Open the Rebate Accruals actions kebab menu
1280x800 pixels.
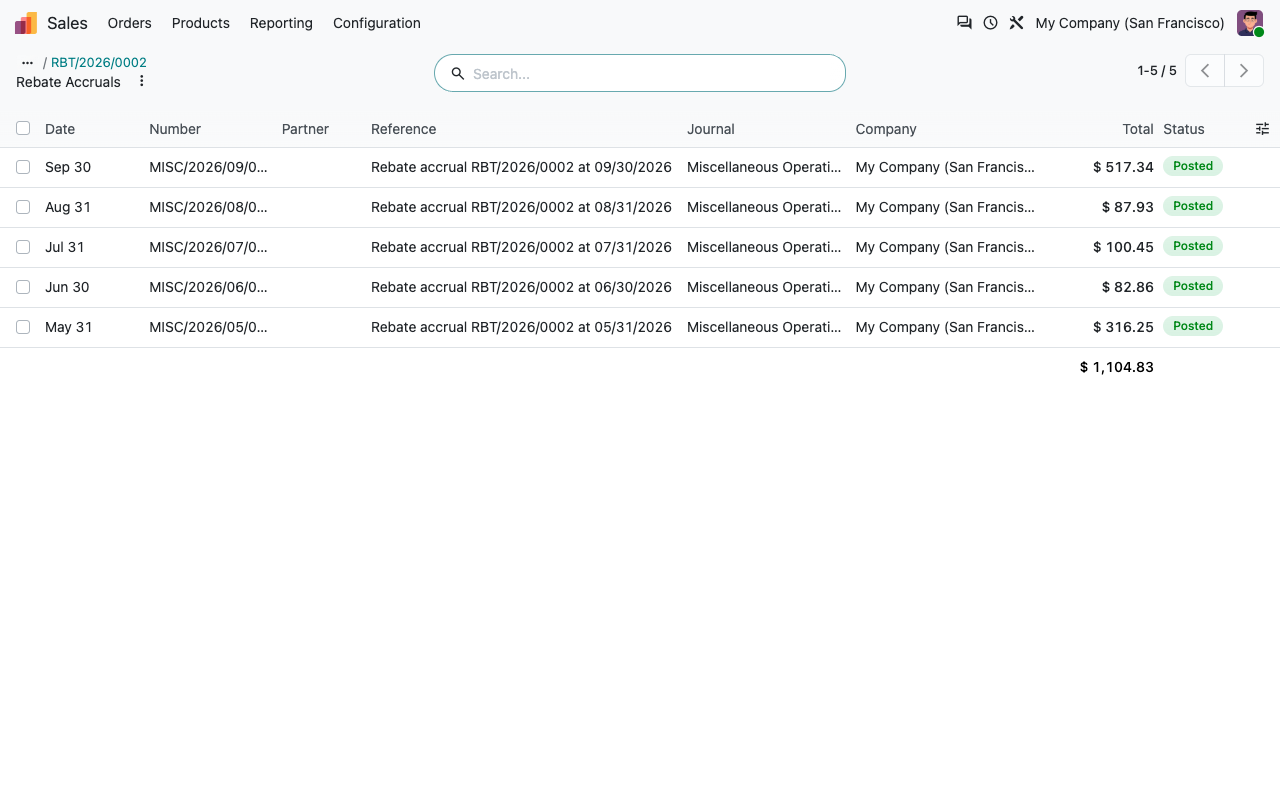141,81
